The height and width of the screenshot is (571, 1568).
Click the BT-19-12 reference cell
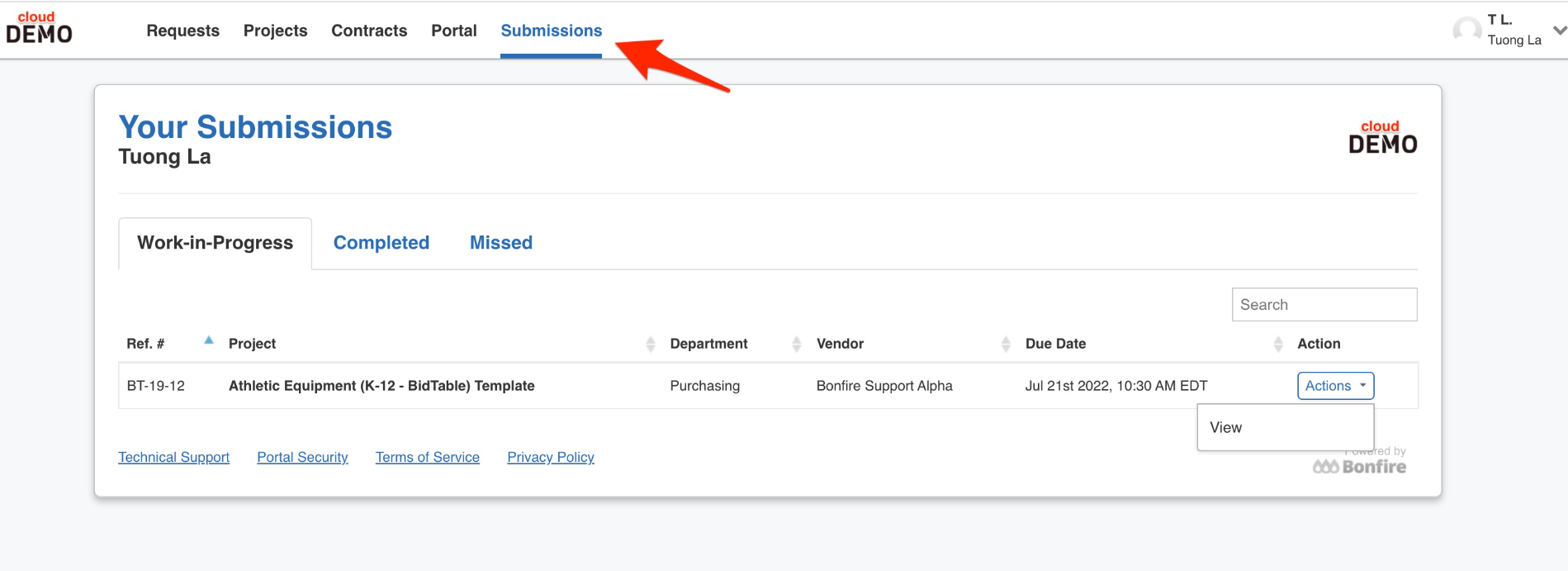tap(155, 386)
